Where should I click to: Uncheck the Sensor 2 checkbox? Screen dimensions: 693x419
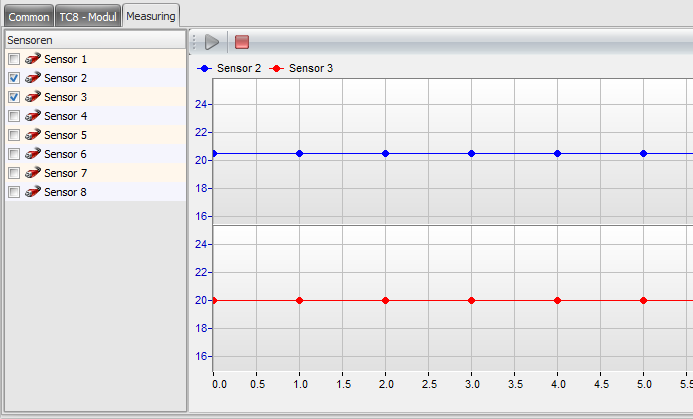tap(14, 78)
